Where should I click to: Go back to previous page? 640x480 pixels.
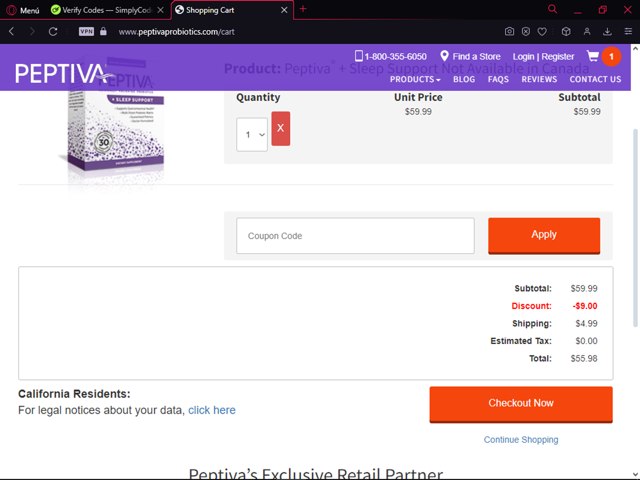tap(11, 31)
